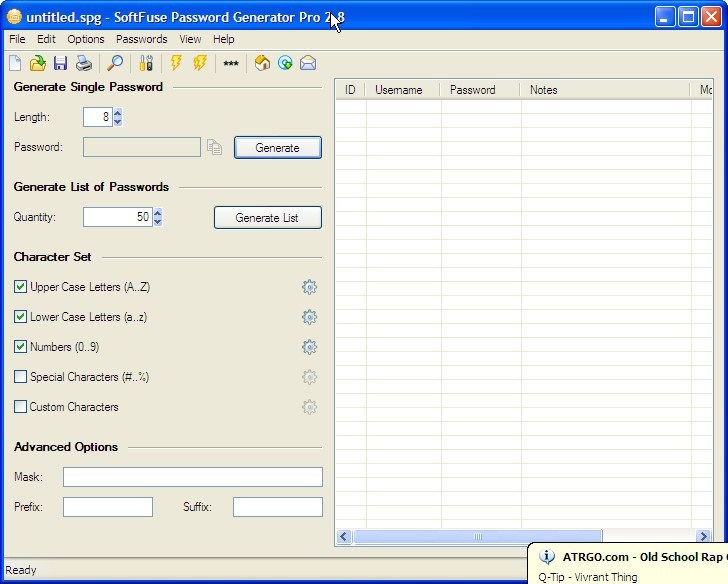Open Upper Case Letters gear settings

point(309,287)
